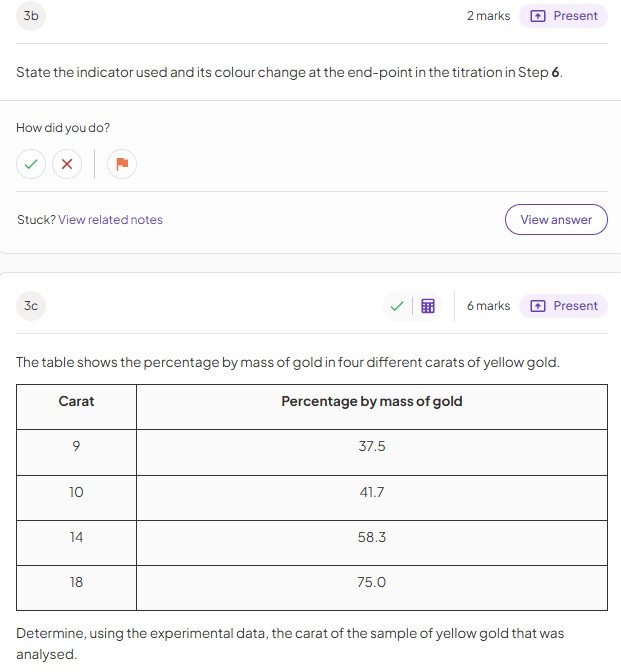Select the table cell showing 41.7
The height and width of the screenshot is (672, 621).
(371, 492)
